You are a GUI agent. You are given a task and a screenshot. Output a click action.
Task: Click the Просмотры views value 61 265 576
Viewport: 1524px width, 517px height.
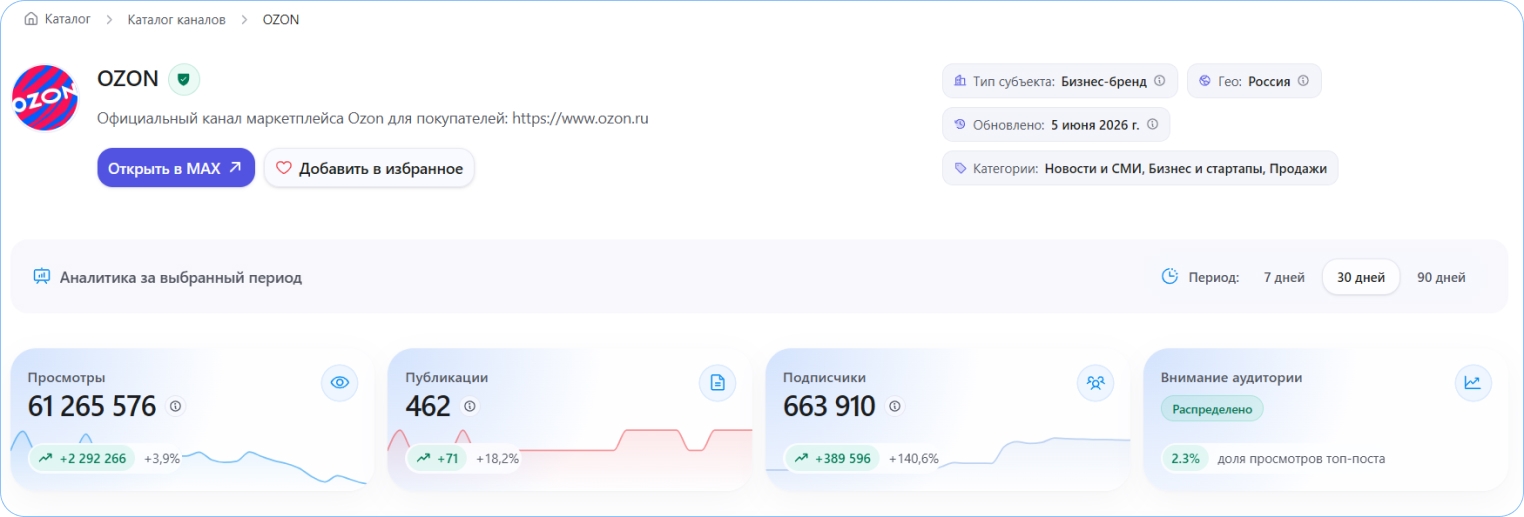[x=92, y=406]
